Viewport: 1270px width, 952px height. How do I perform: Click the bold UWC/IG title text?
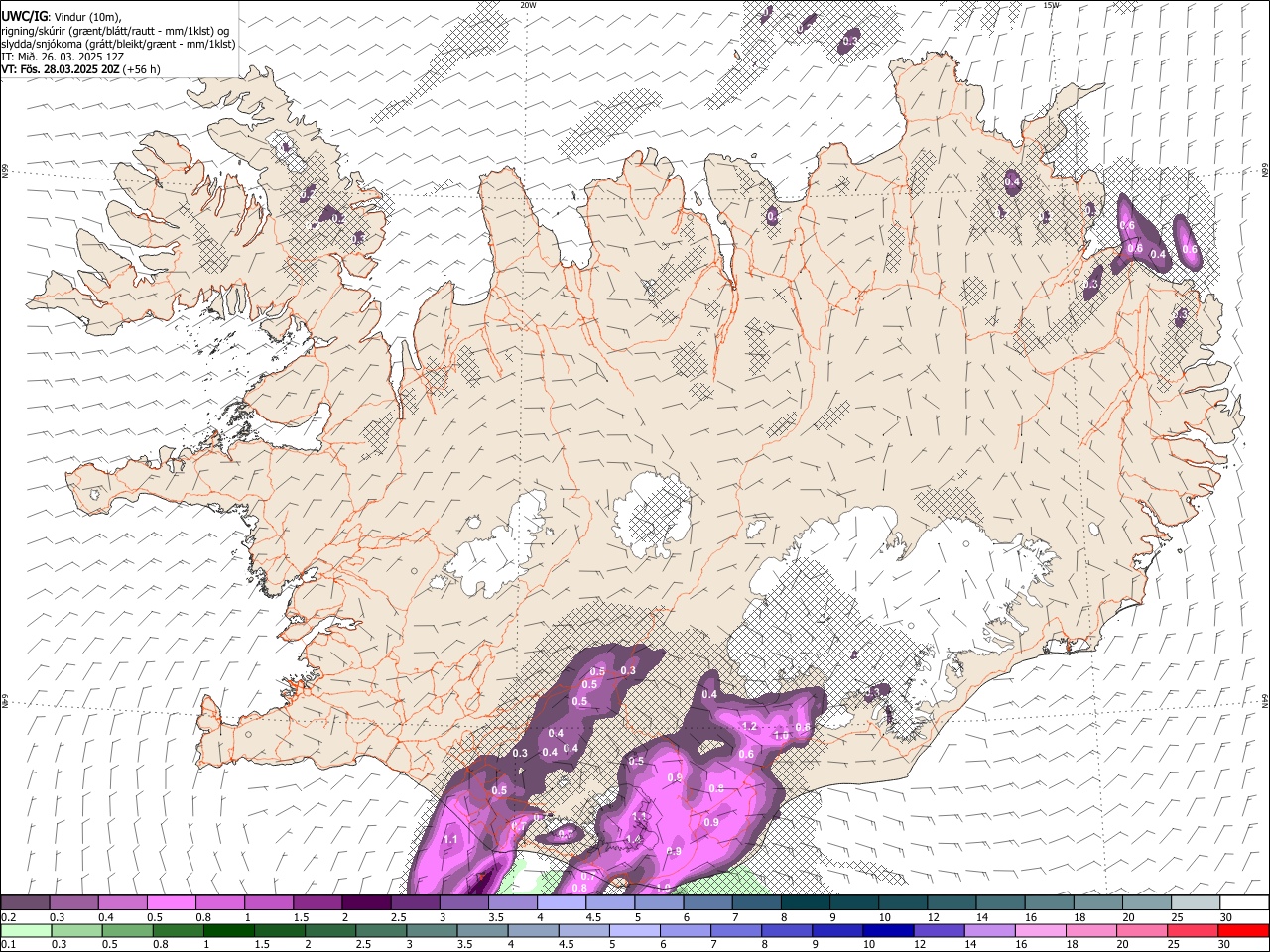(23, 16)
